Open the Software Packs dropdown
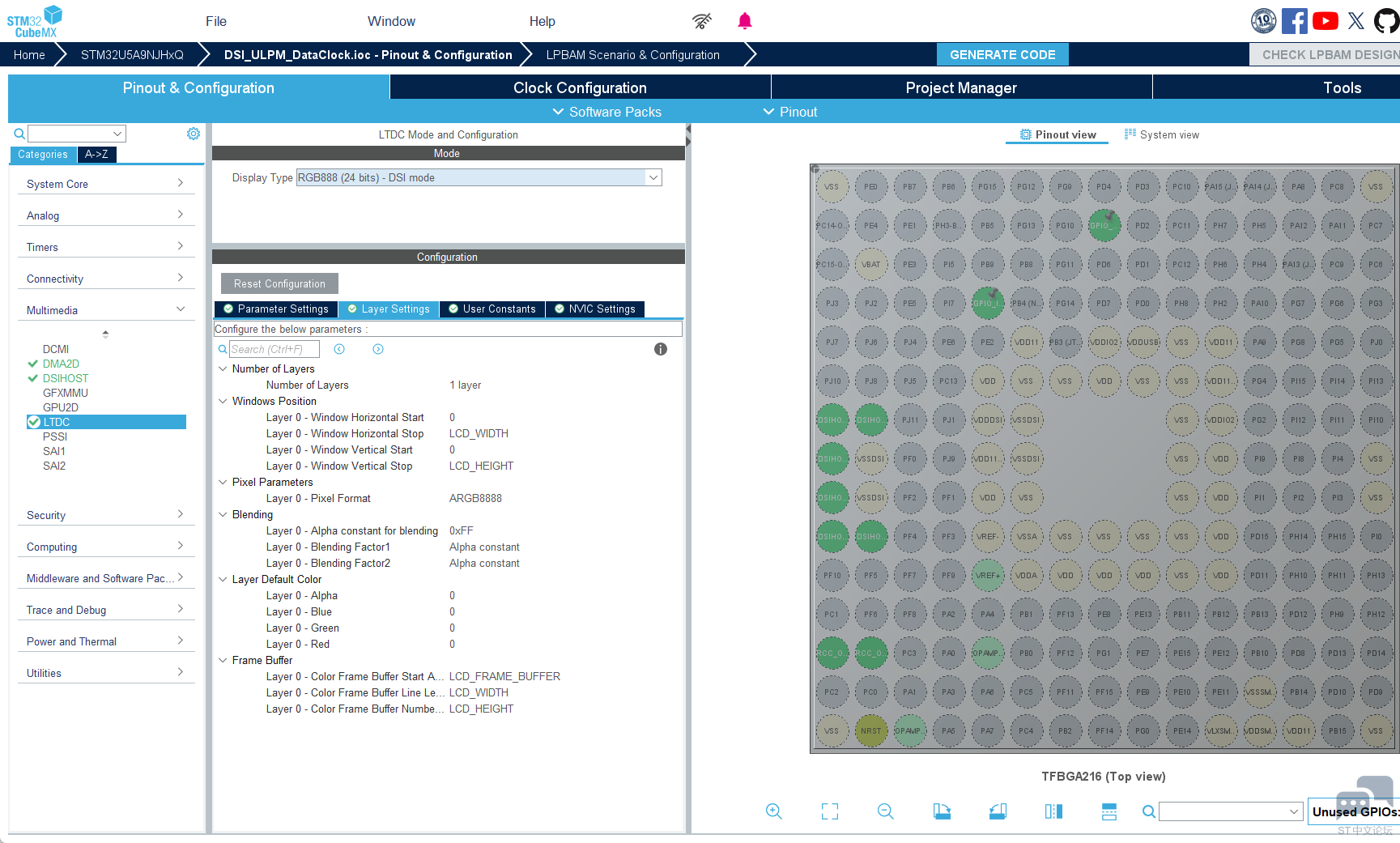 607,112
